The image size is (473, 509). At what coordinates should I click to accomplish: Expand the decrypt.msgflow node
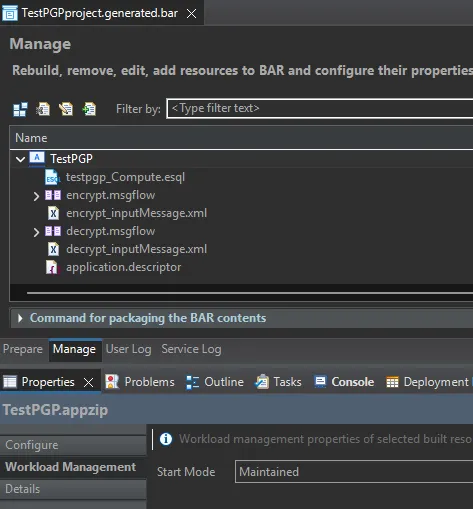(36, 232)
